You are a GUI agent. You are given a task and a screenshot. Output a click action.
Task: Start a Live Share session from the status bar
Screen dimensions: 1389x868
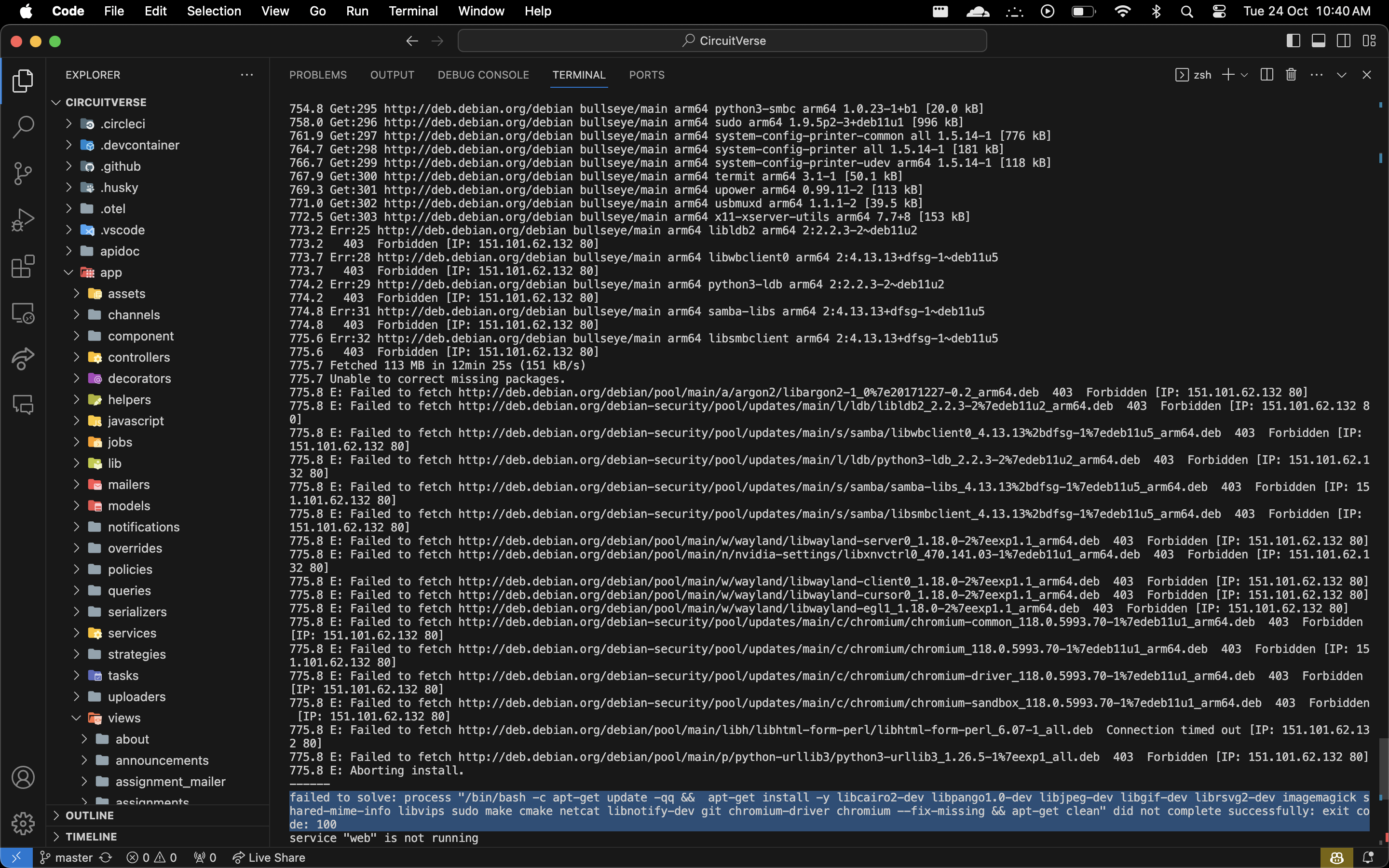pyautogui.click(x=268, y=857)
